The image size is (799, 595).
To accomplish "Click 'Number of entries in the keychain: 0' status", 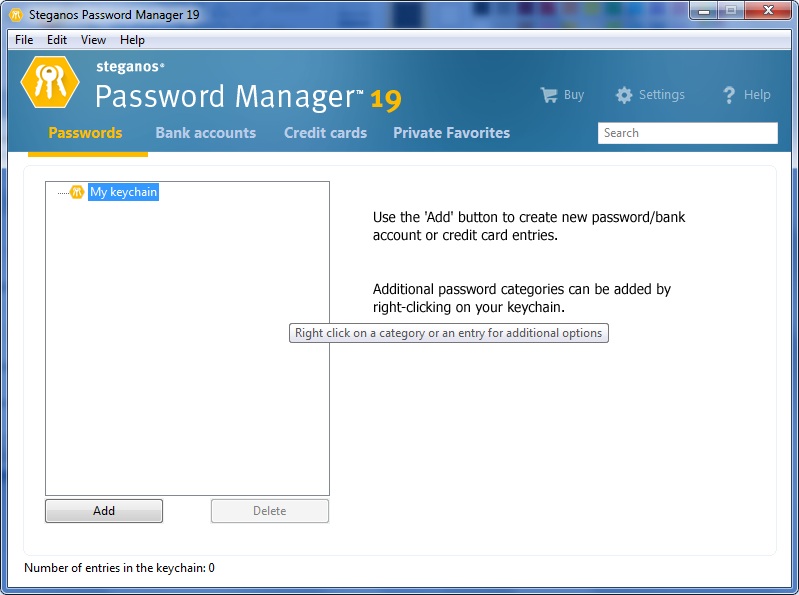I will click(x=119, y=567).
